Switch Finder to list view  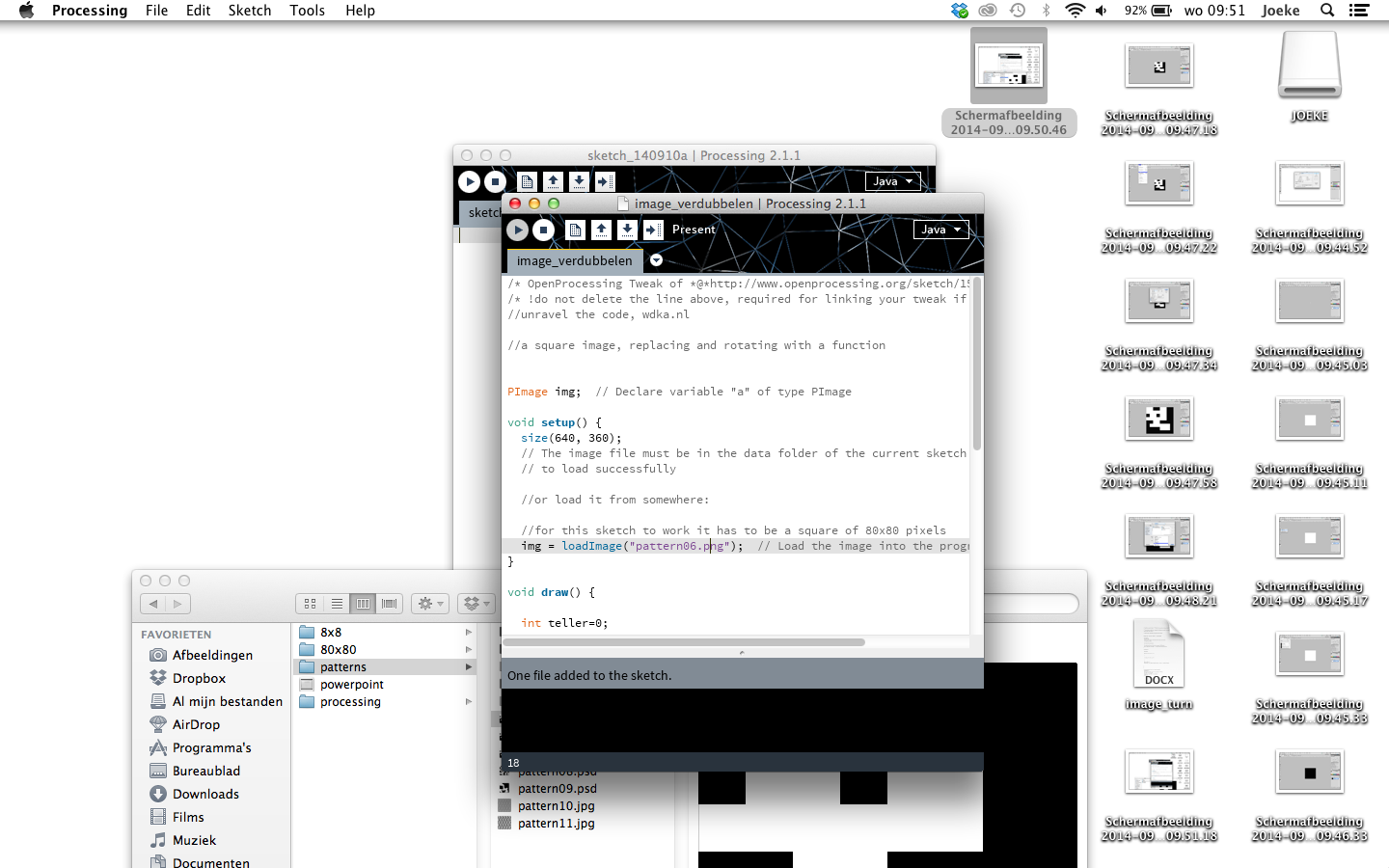337,604
